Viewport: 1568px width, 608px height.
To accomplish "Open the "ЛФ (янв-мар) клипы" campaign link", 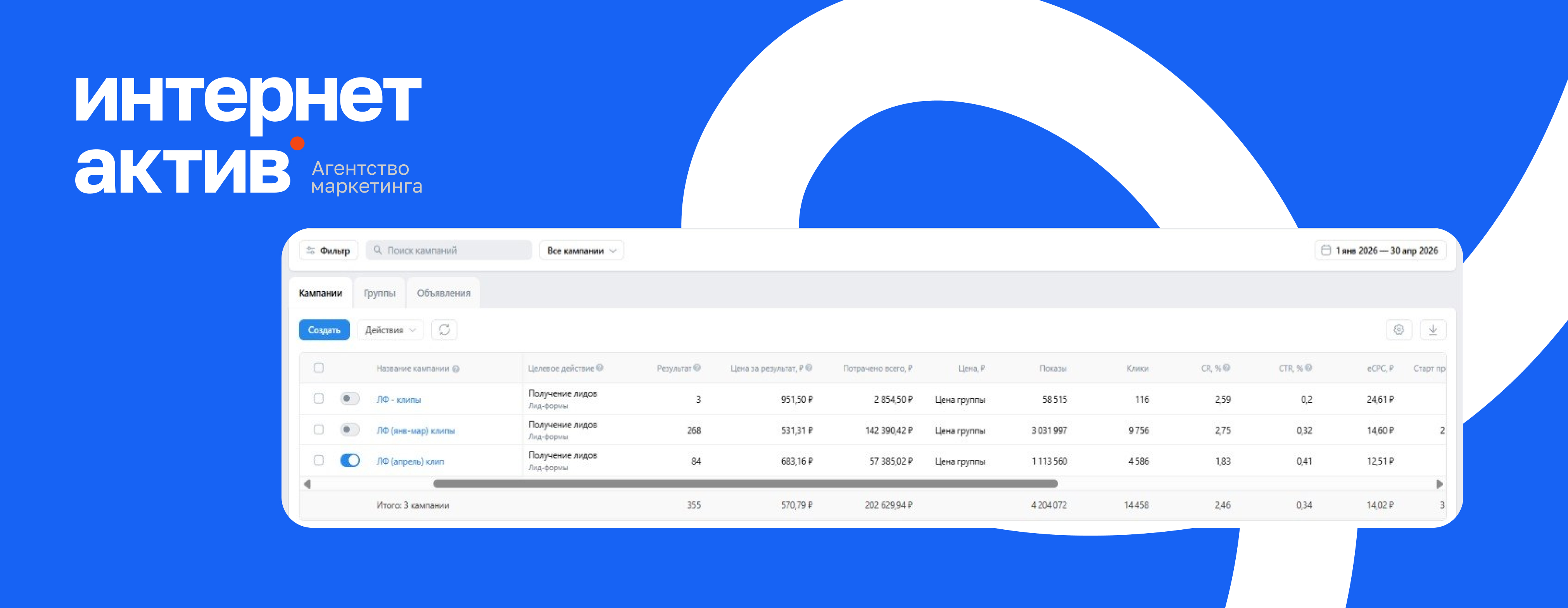I will tap(416, 430).
